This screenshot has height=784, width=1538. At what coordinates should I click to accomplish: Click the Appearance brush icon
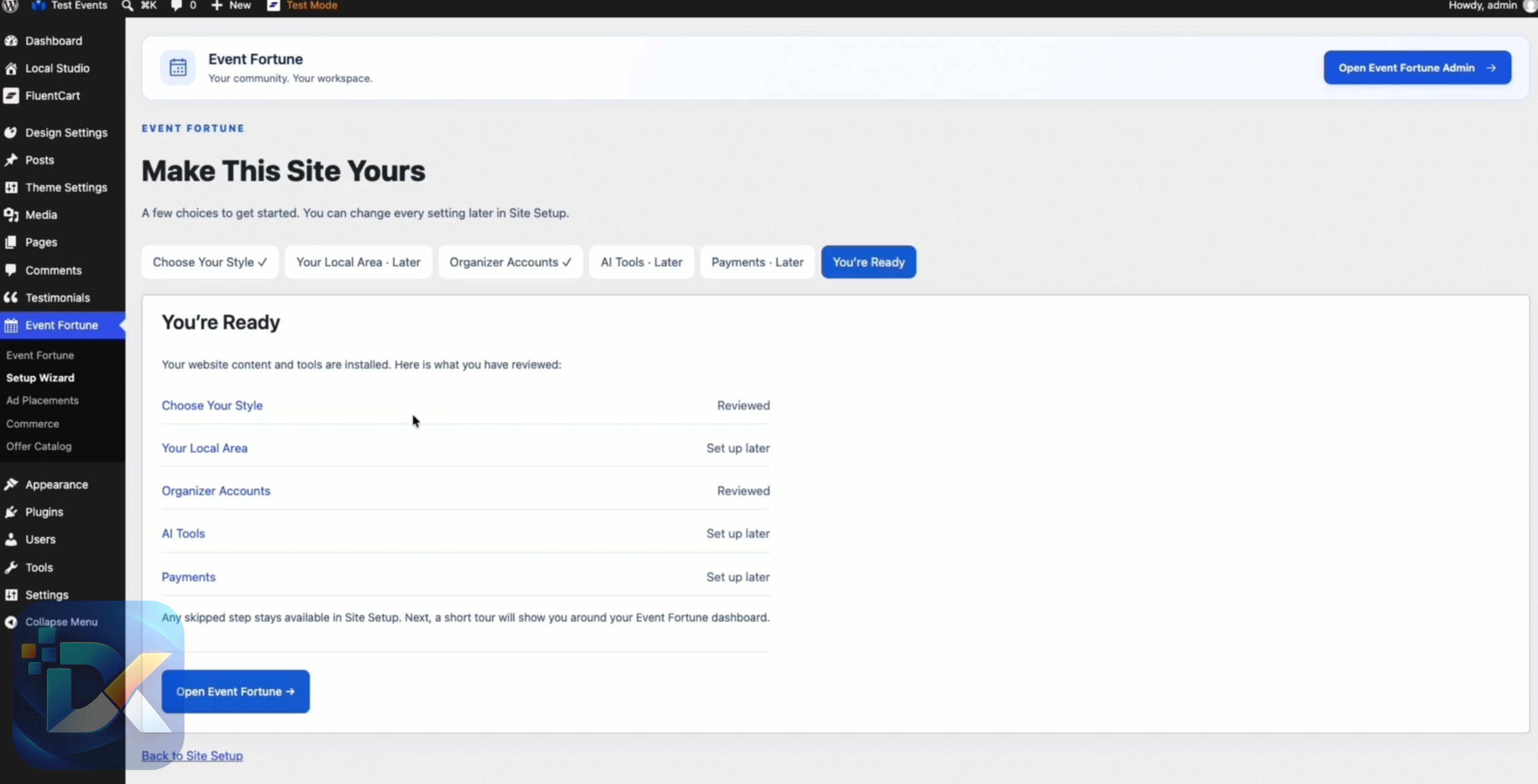pos(11,484)
